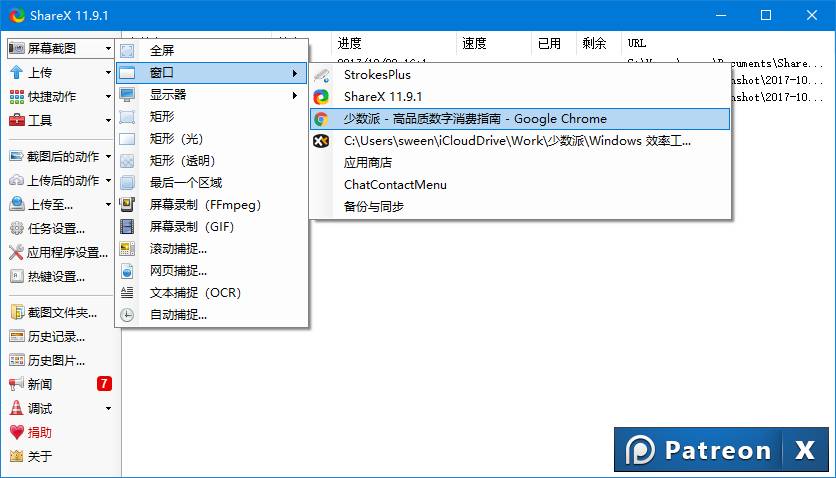The height and width of the screenshot is (478, 836).
Task: Click the ShareX 11.9.1 window icon
Action: tap(321, 97)
